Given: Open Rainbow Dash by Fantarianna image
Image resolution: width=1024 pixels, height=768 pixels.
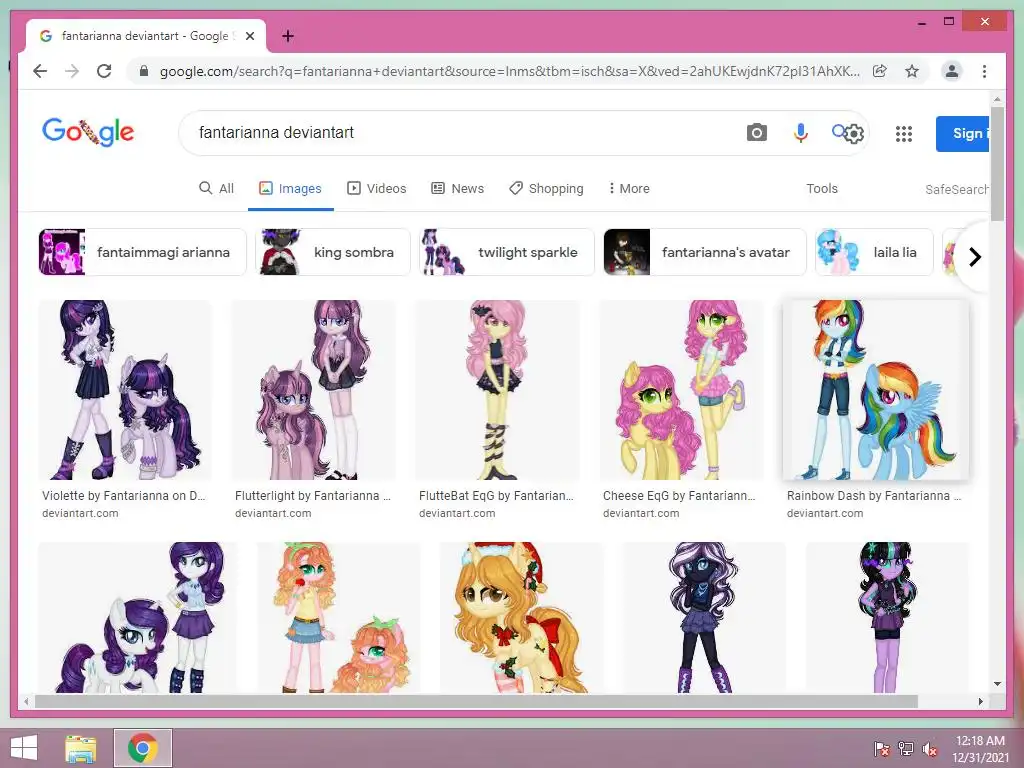Looking at the screenshot, I should tap(876, 390).
